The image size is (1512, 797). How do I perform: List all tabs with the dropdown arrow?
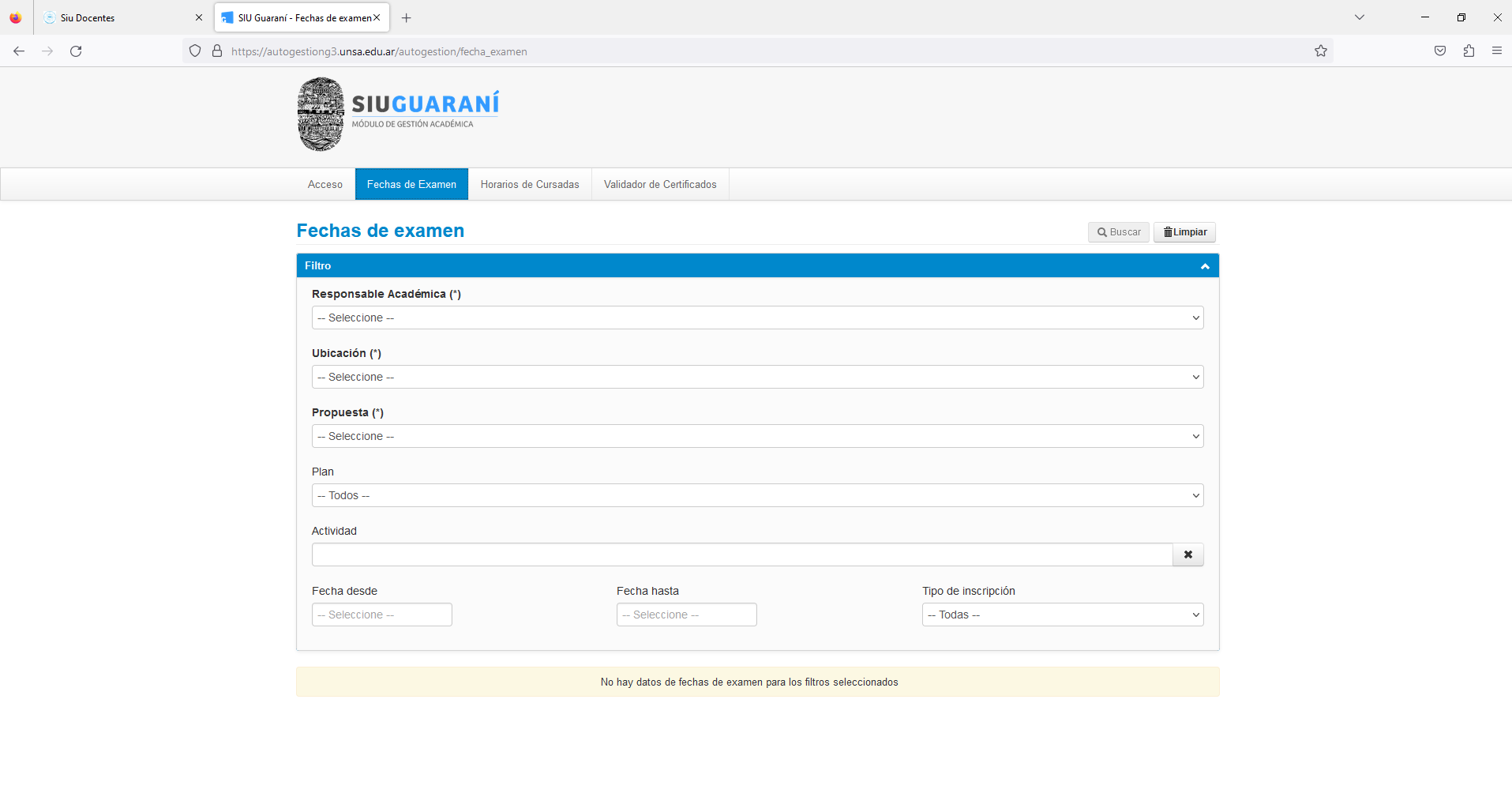[1360, 17]
